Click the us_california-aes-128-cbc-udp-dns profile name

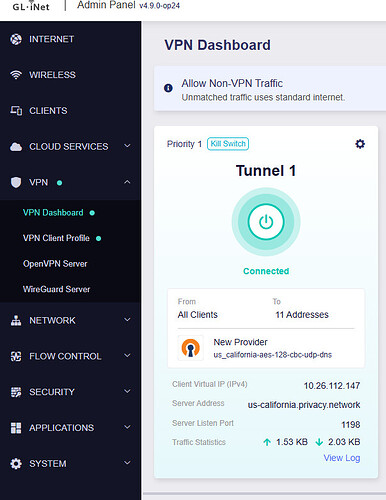click(x=273, y=355)
